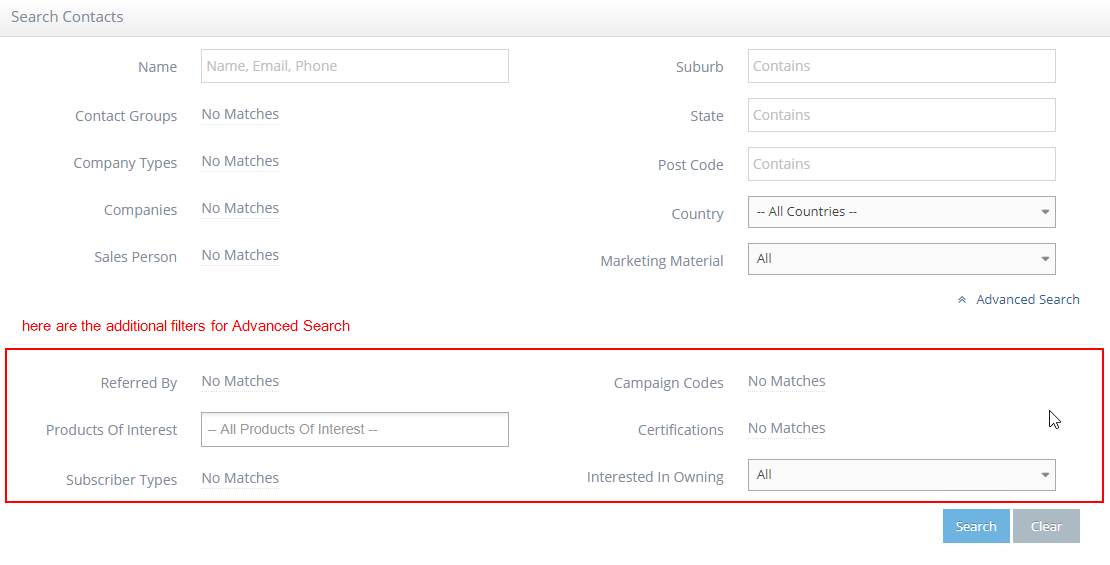This screenshot has height=565, width=1110.
Task: Click No Matches next to Subscriber Types
Action: 240,478
